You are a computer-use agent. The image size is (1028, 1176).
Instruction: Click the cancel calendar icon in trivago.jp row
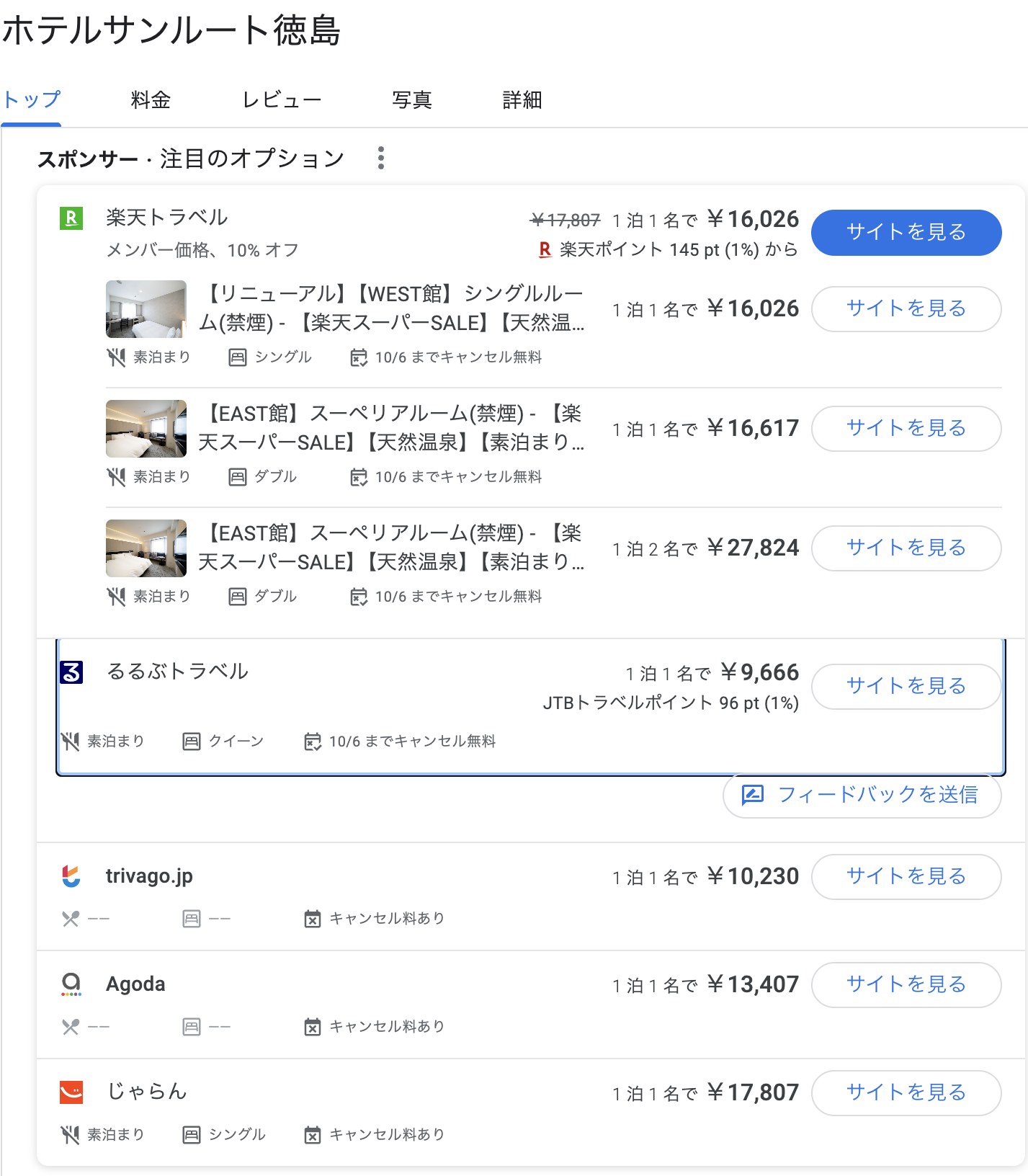tap(313, 919)
